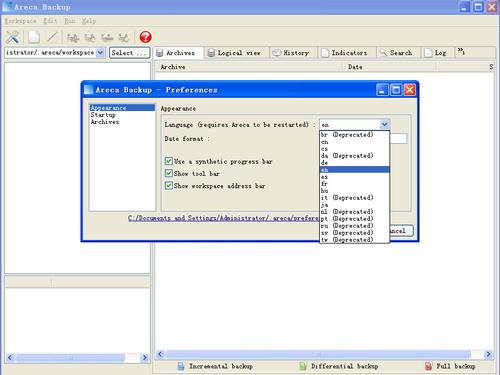Choose 'ja' language option

[x=354, y=205]
